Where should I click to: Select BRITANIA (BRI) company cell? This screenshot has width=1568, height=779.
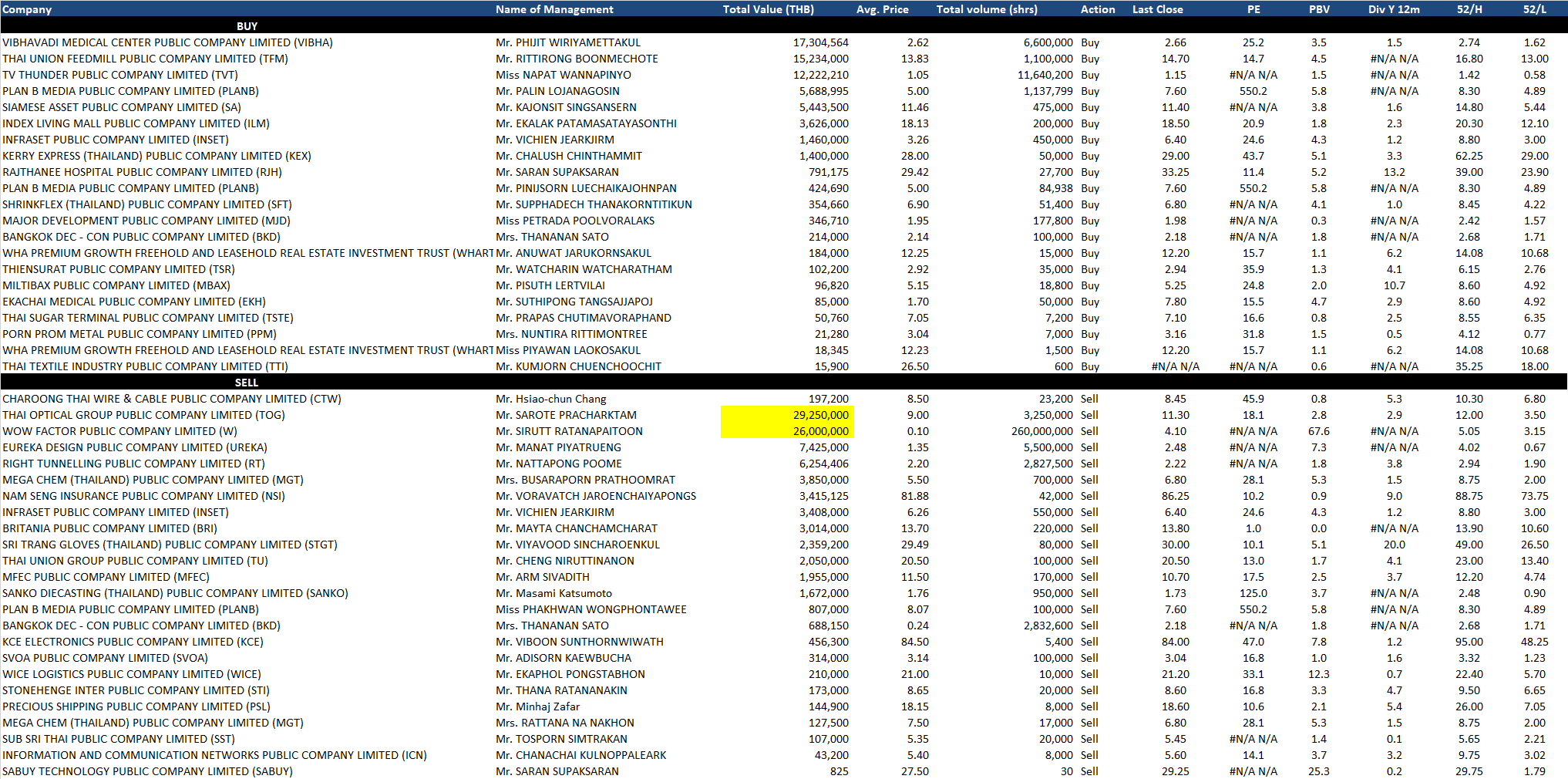pos(109,528)
